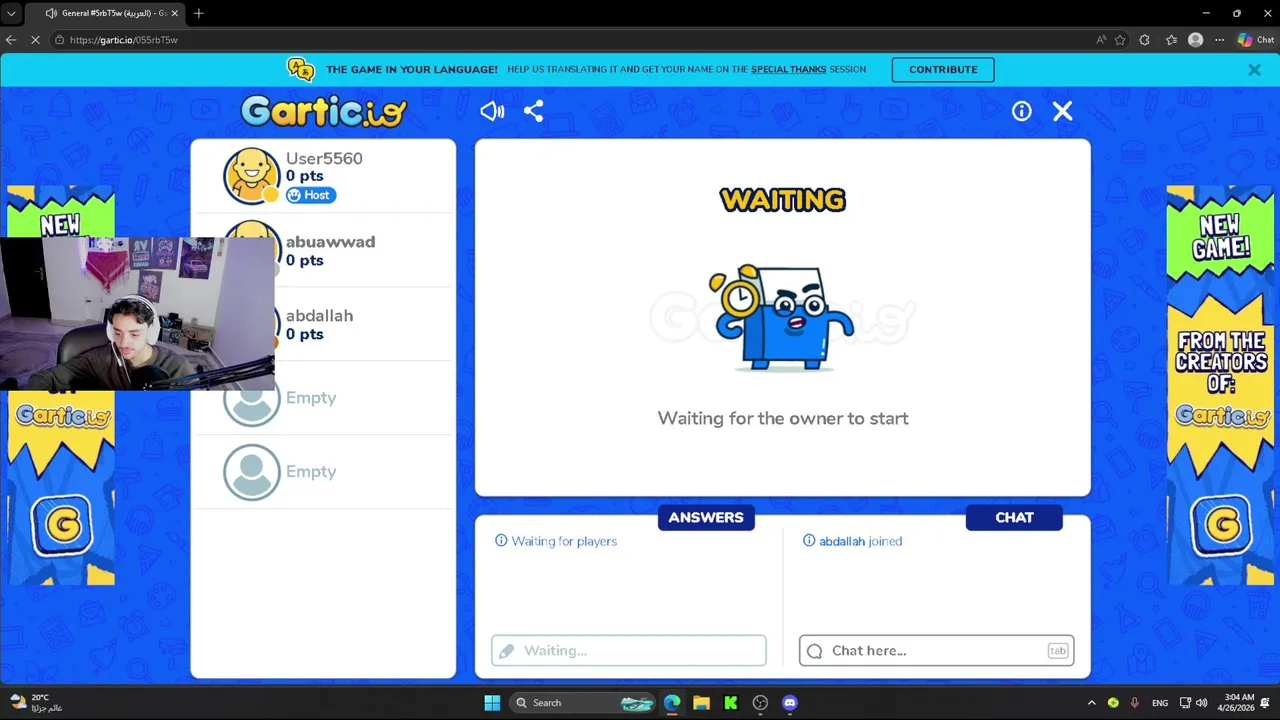1280x720 pixels.
Task: Open the left New Game ad banner
Action: 61,490
